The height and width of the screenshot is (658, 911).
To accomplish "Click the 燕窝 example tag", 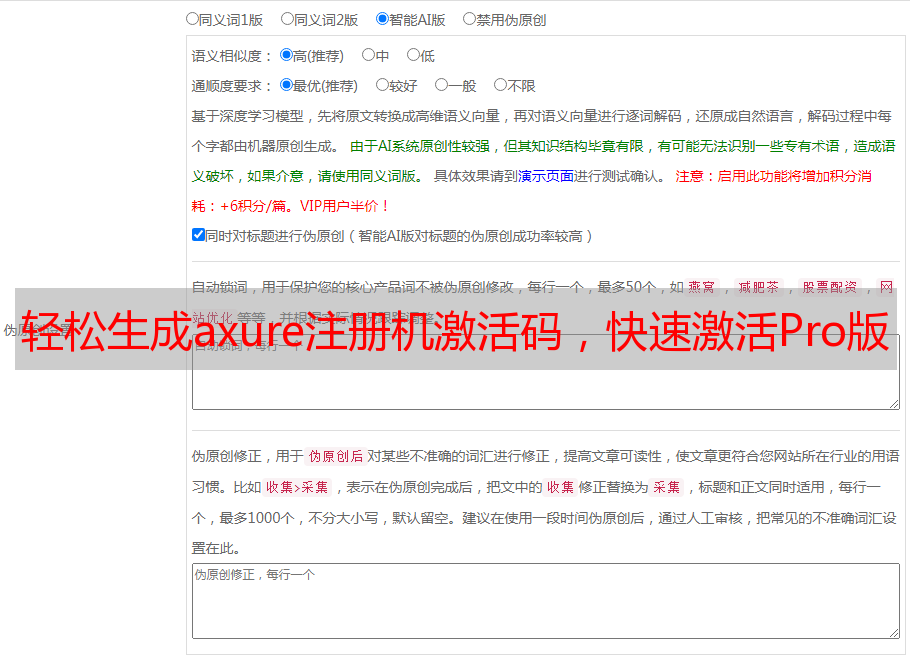I will coord(701,287).
